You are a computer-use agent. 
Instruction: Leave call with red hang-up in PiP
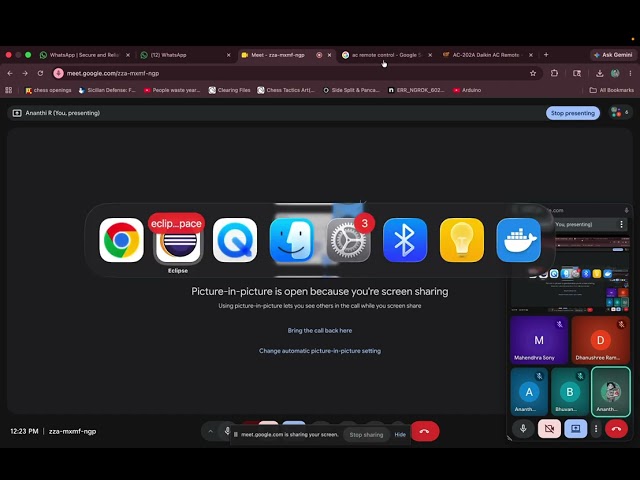click(616, 429)
